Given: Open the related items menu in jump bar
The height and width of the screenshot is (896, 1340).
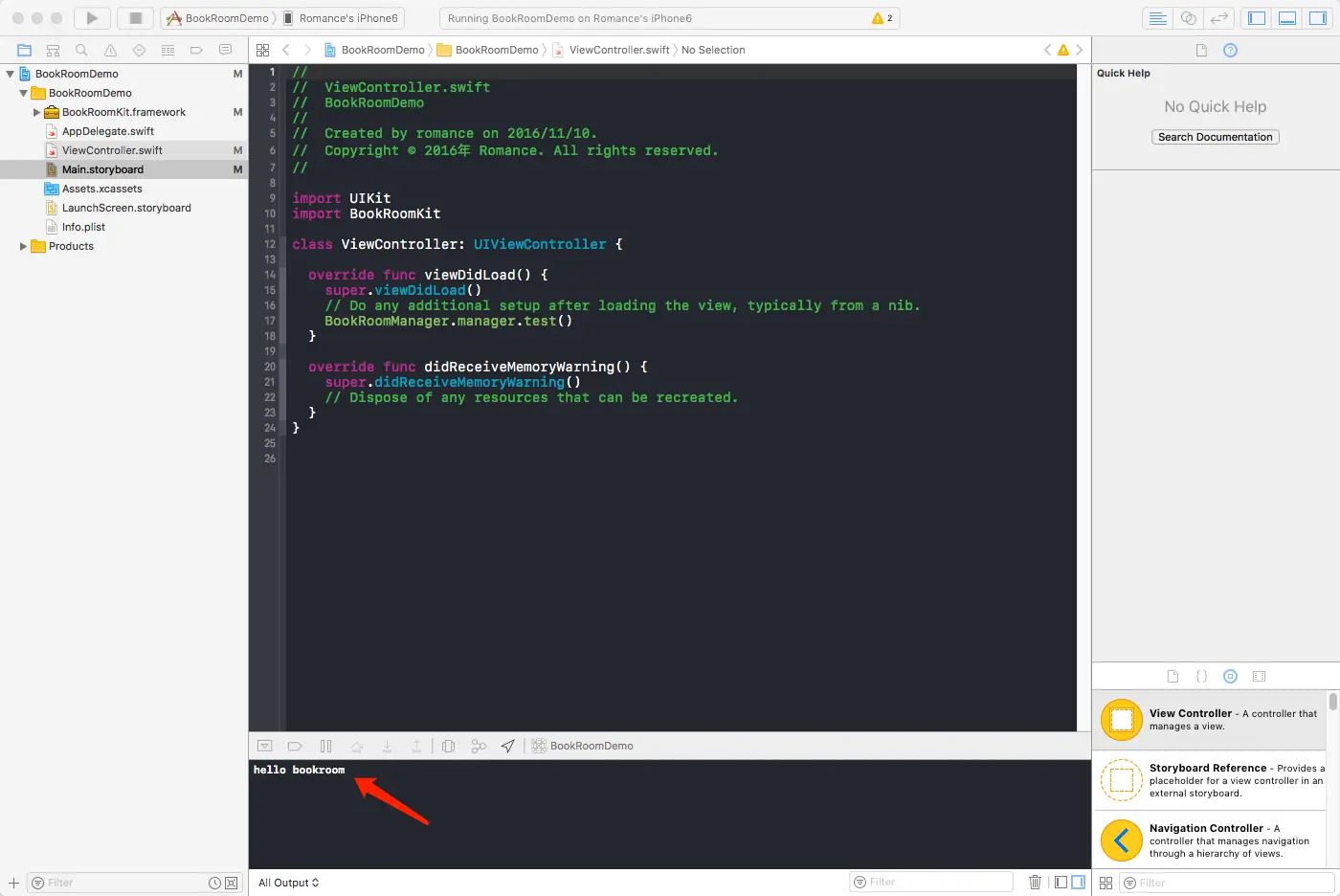Looking at the screenshot, I should [263, 50].
